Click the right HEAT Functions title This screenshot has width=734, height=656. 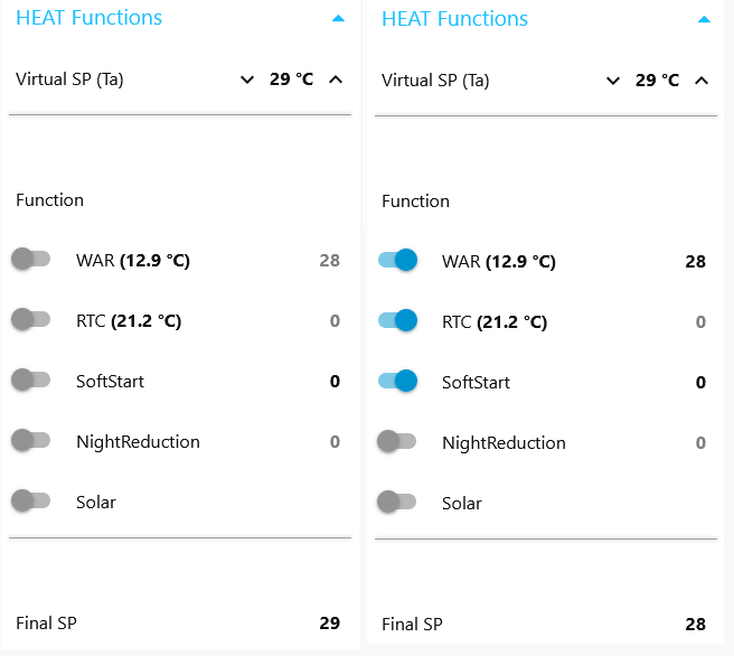(455, 19)
